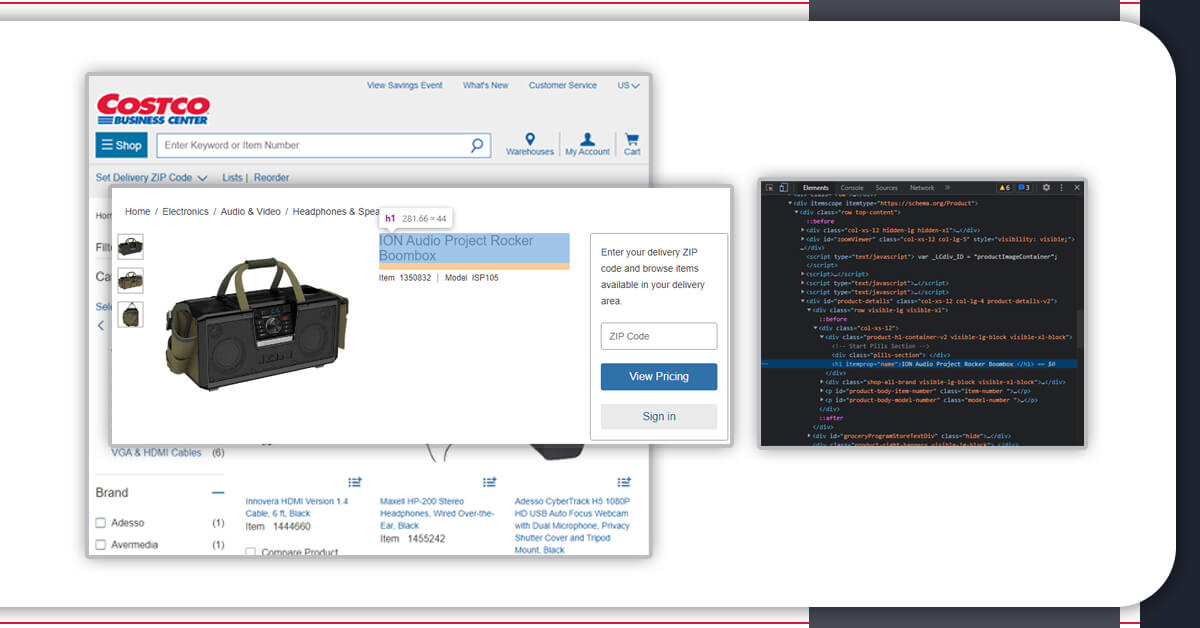Click the Sign in button
The width and height of the screenshot is (1200, 628).
coord(659,416)
